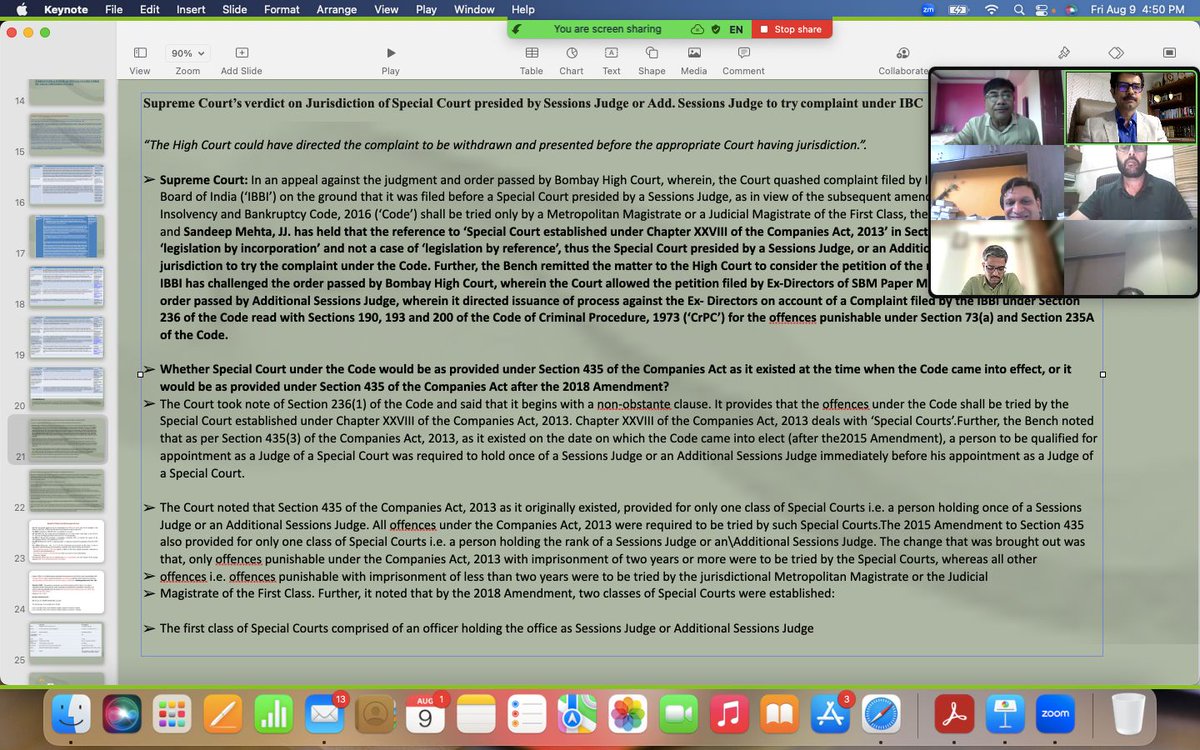Image resolution: width=1200 pixels, height=750 pixels.
Task: Select slide 25 thumbnail in navigator
Action: 66,643
